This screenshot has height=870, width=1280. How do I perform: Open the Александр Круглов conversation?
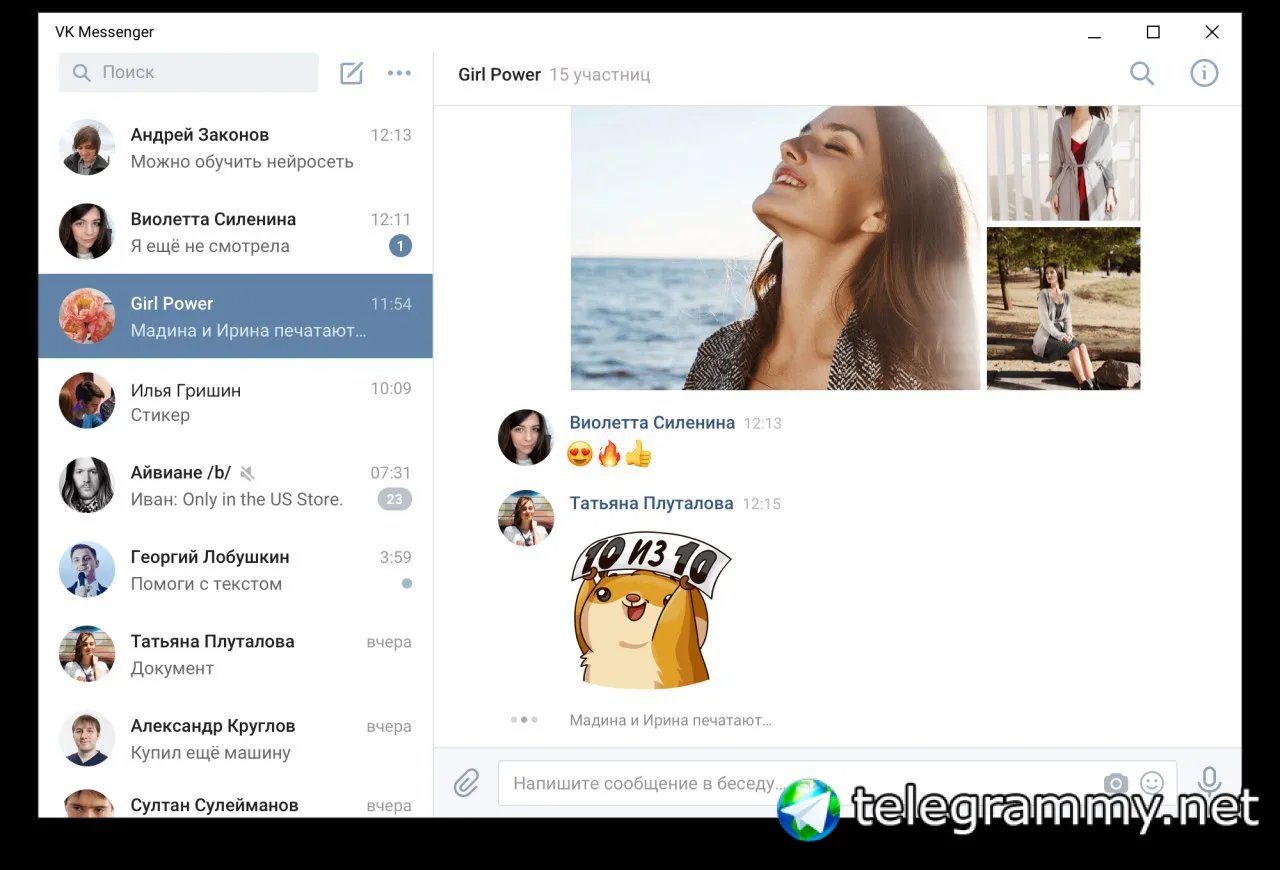click(x=235, y=738)
